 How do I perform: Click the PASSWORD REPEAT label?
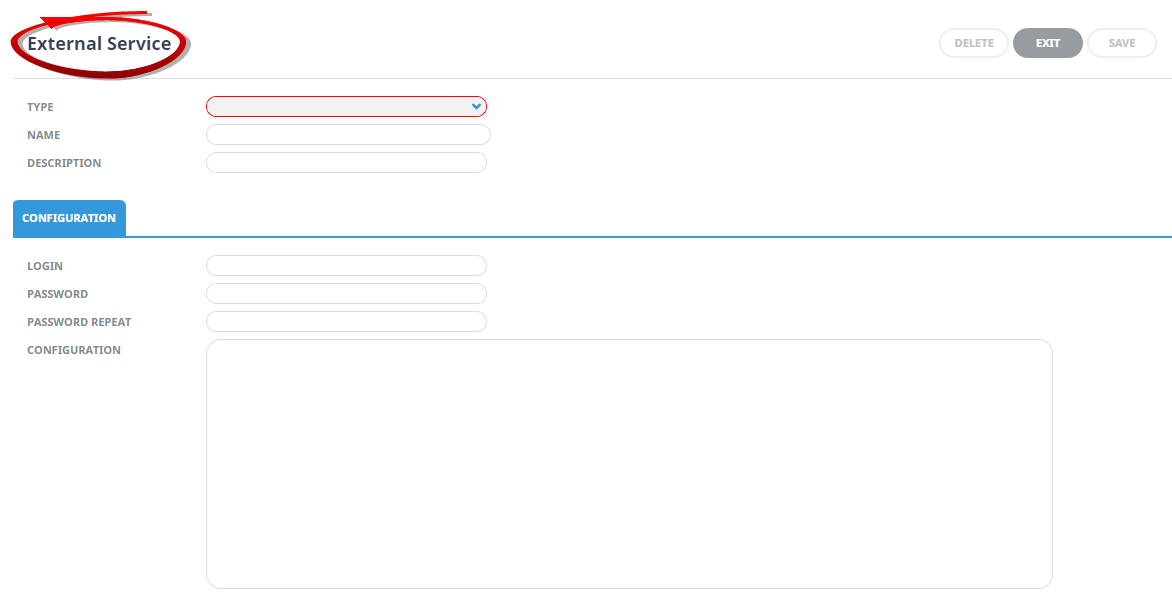click(x=79, y=322)
